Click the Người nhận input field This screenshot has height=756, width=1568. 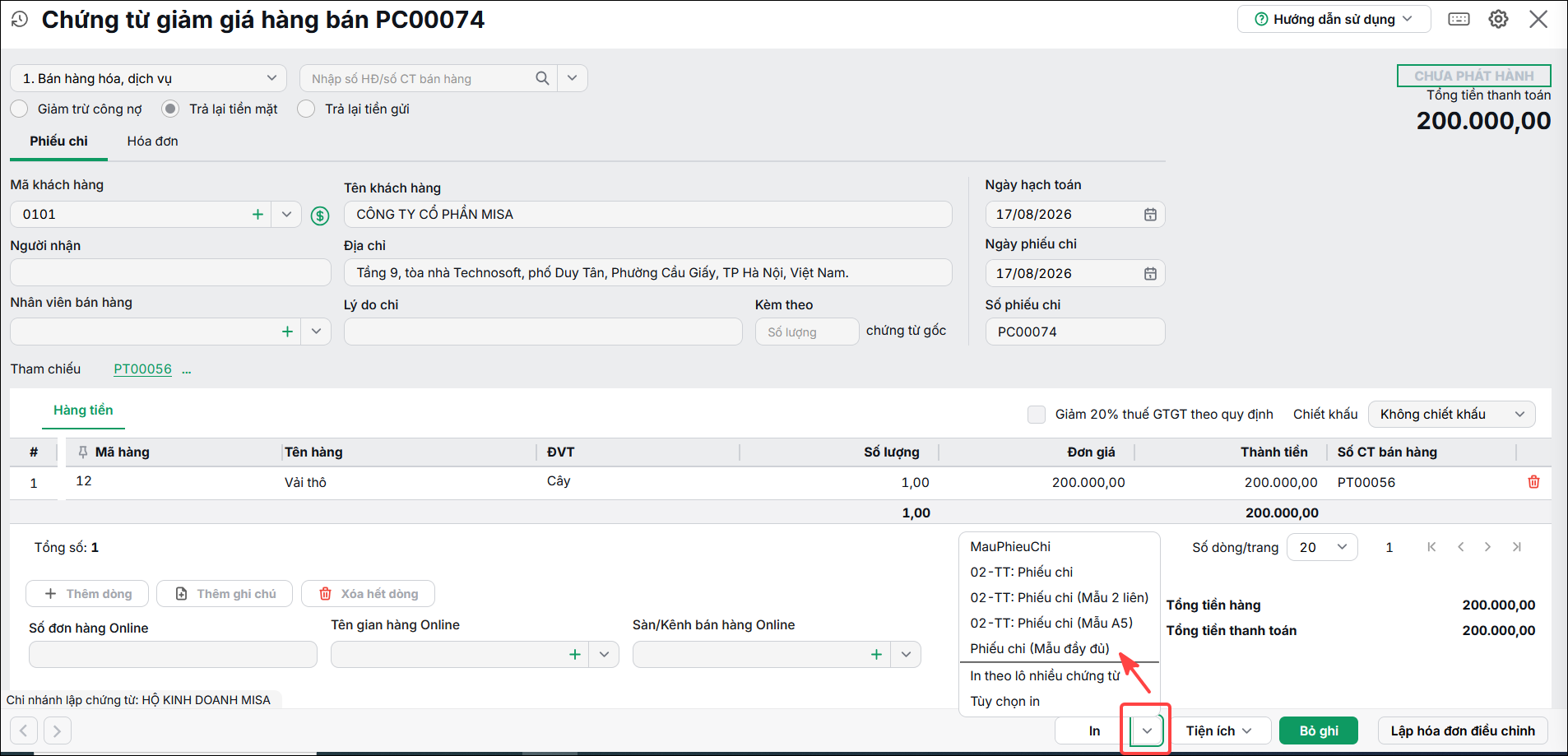tap(170, 272)
